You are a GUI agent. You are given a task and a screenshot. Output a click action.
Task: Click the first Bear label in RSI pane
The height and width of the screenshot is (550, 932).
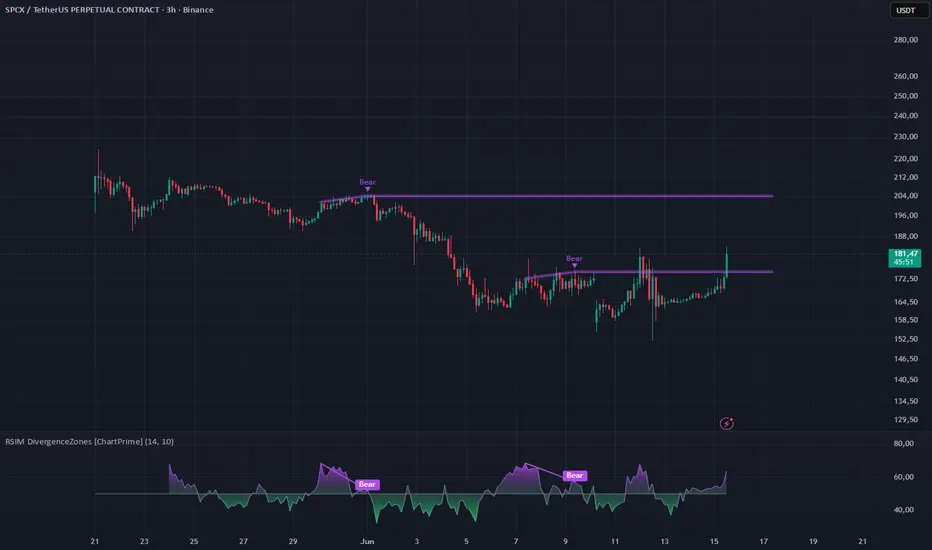tap(367, 484)
